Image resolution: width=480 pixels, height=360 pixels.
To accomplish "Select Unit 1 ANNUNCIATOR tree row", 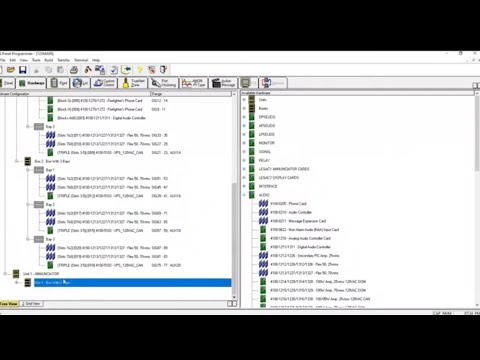I will [x=41, y=274].
